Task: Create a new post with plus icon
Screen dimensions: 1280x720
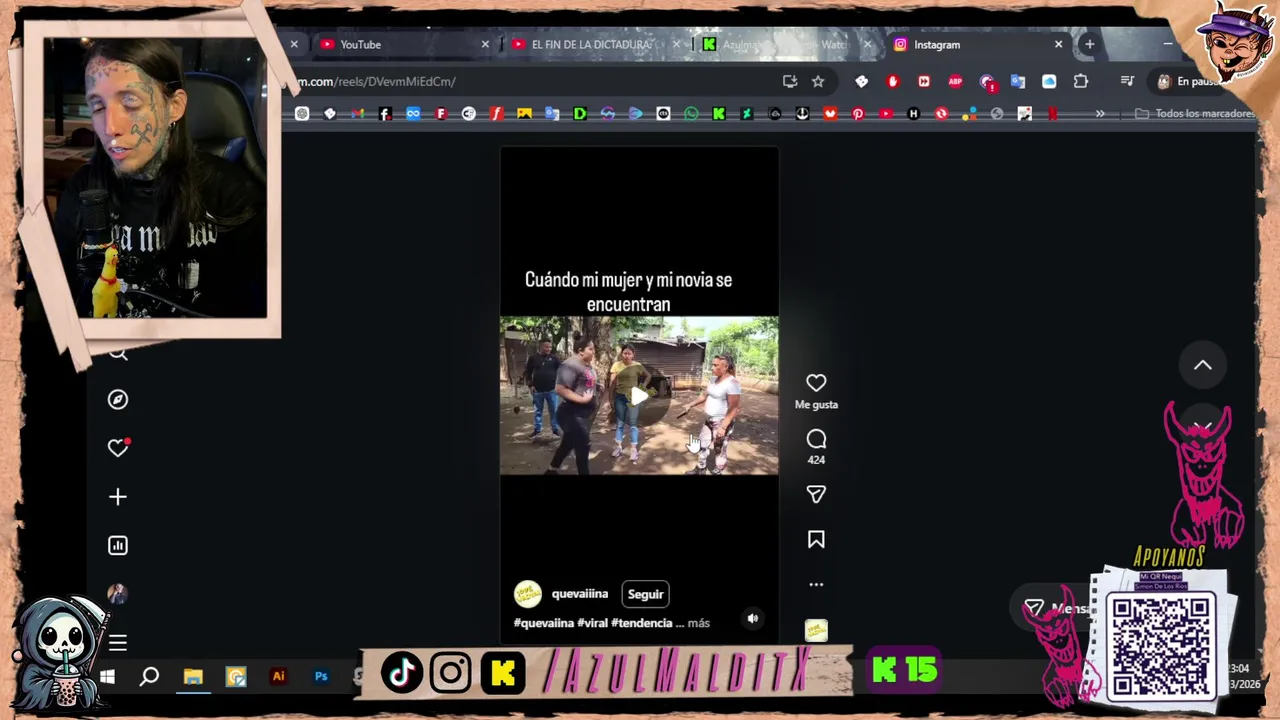Action: point(118,497)
